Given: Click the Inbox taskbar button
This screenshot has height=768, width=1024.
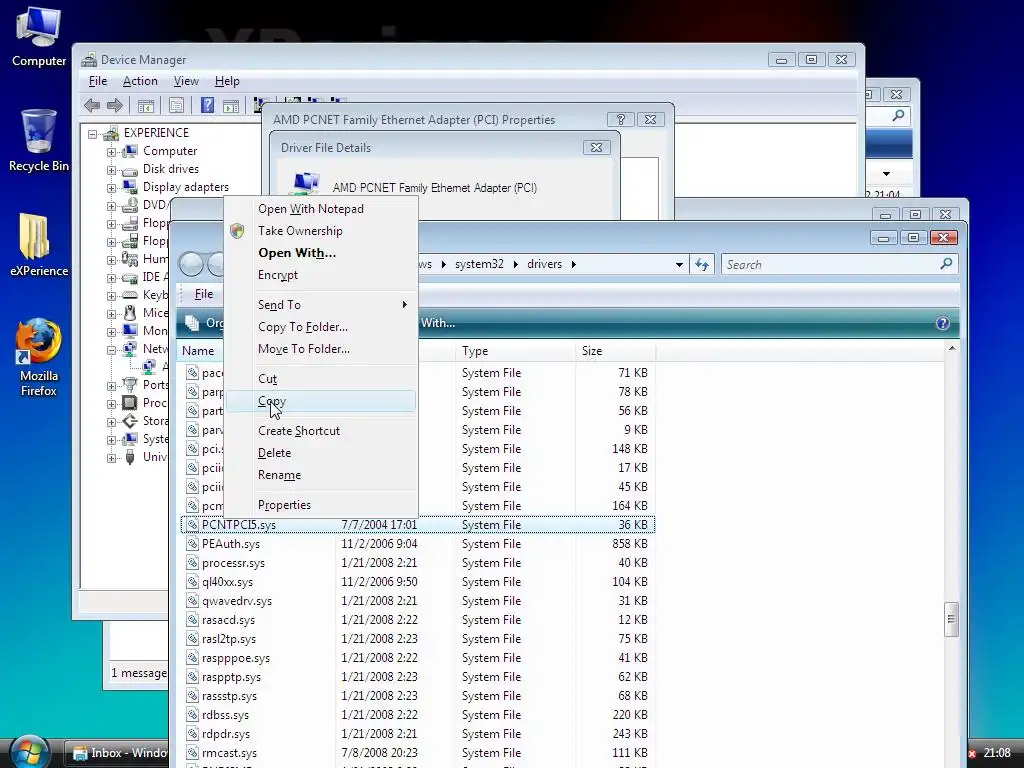Looking at the screenshot, I should click(x=119, y=753).
